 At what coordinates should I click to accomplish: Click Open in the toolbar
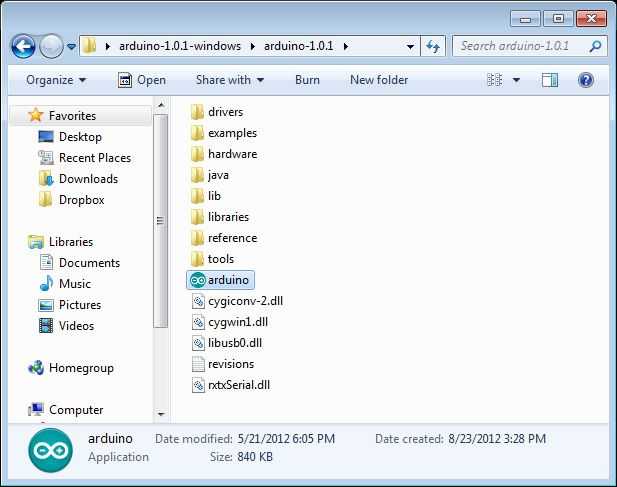tap(142, 80)
